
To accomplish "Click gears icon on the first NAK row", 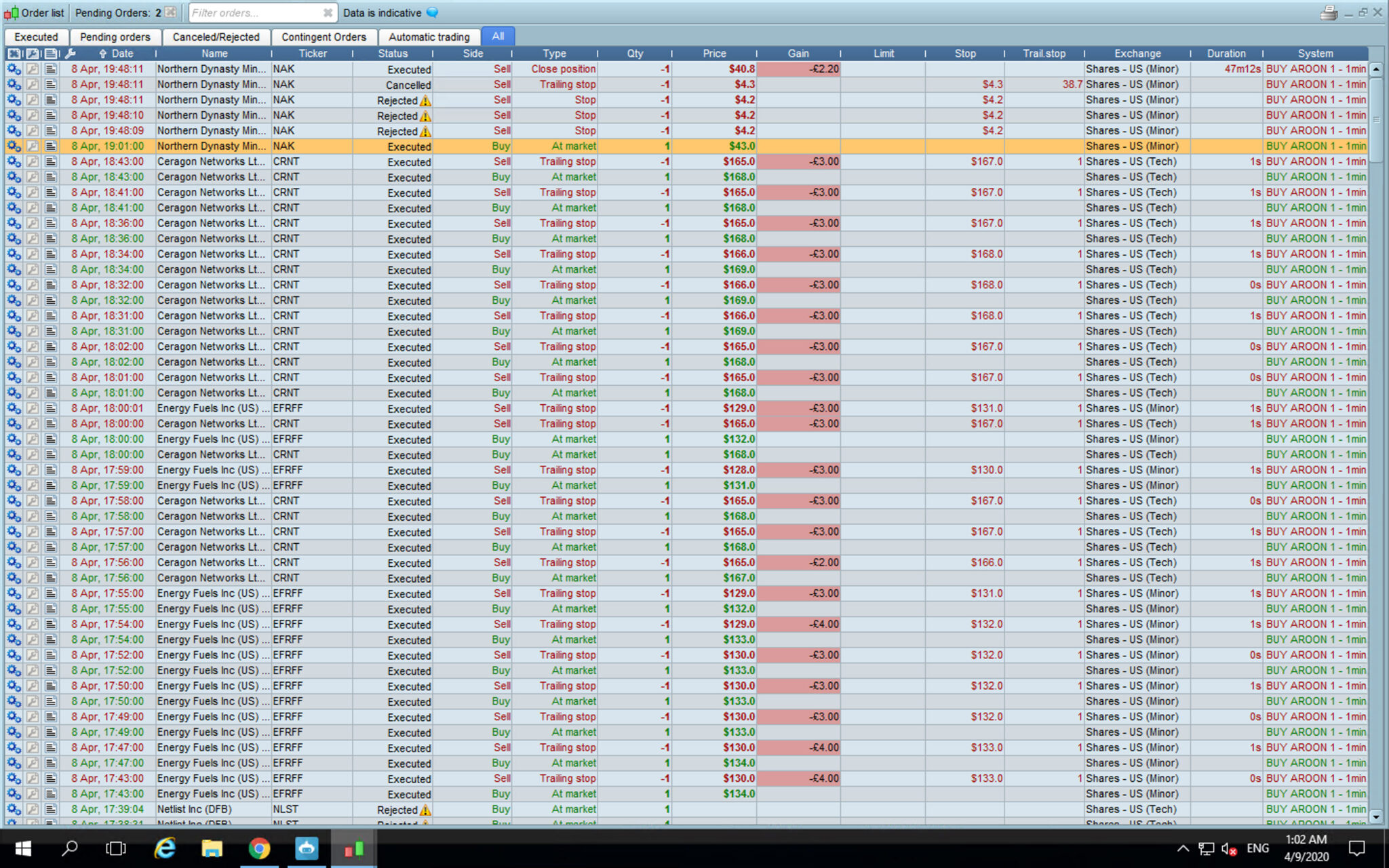I will (14, 69).
